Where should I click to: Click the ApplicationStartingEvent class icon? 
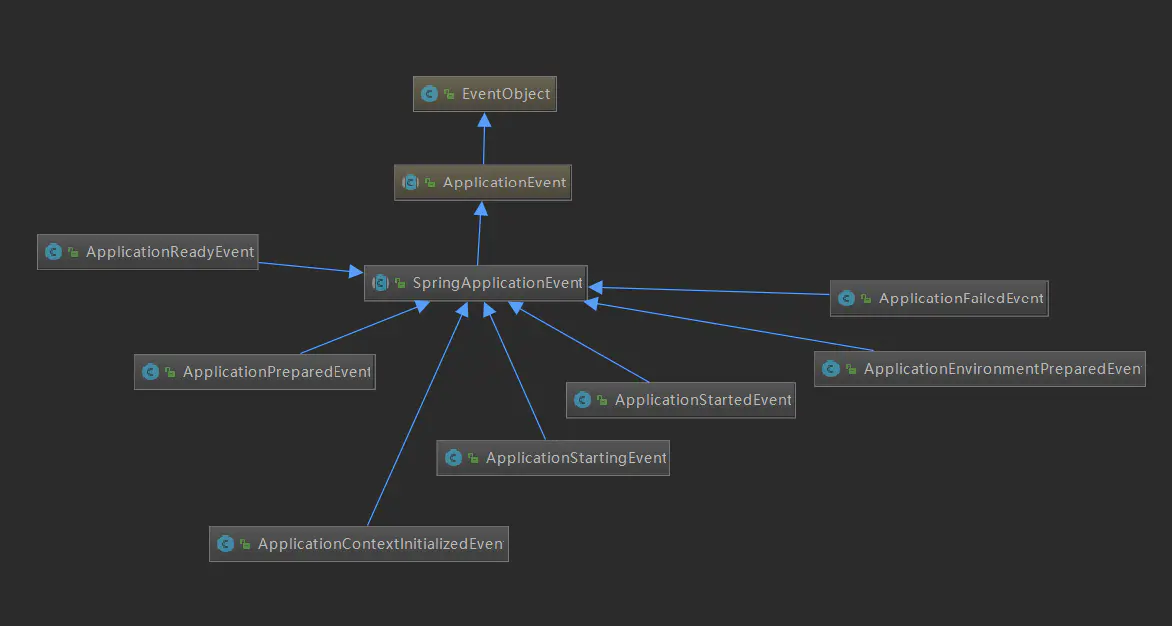pos(453,457)
